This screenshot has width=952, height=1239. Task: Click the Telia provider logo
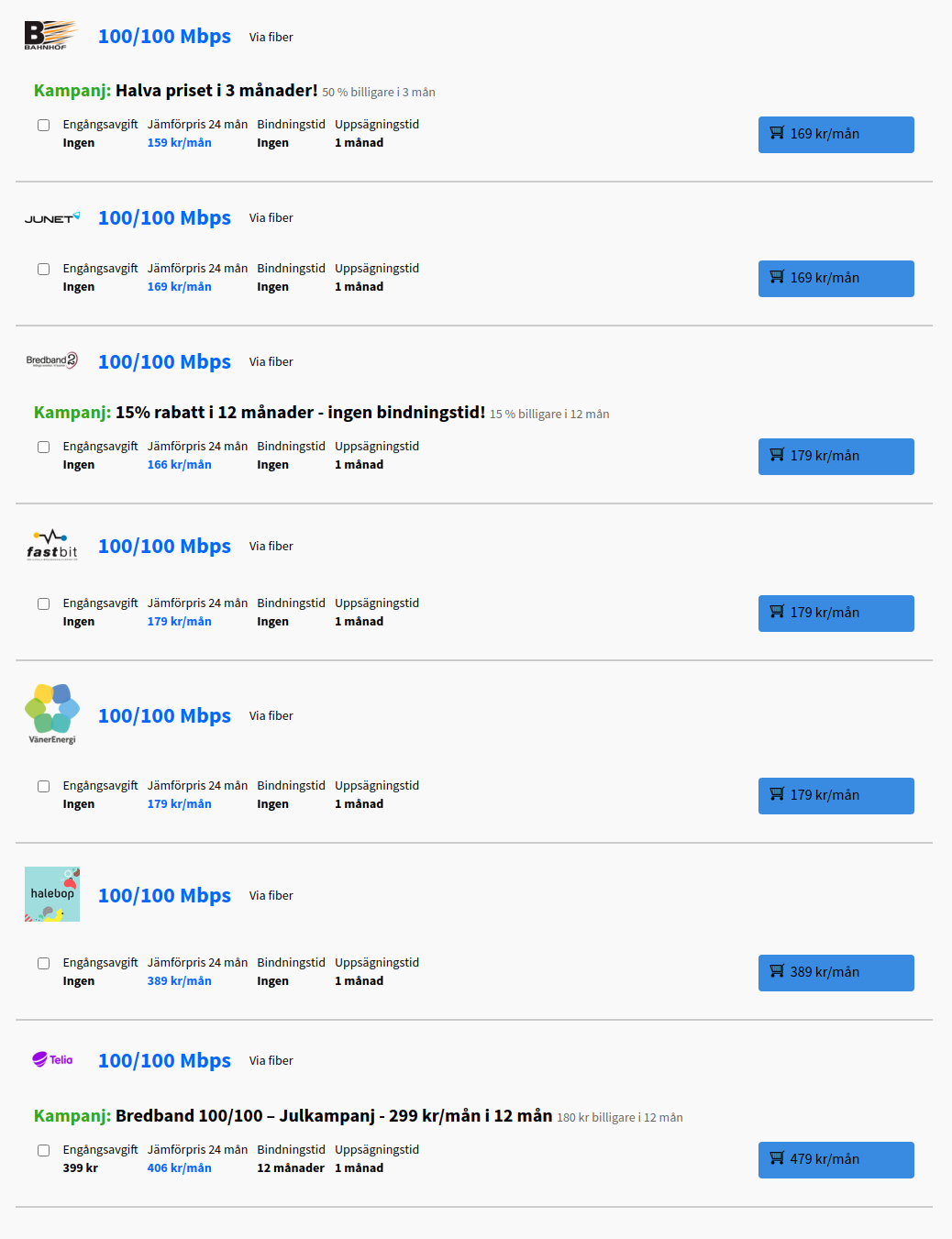tap(52, 1059)
